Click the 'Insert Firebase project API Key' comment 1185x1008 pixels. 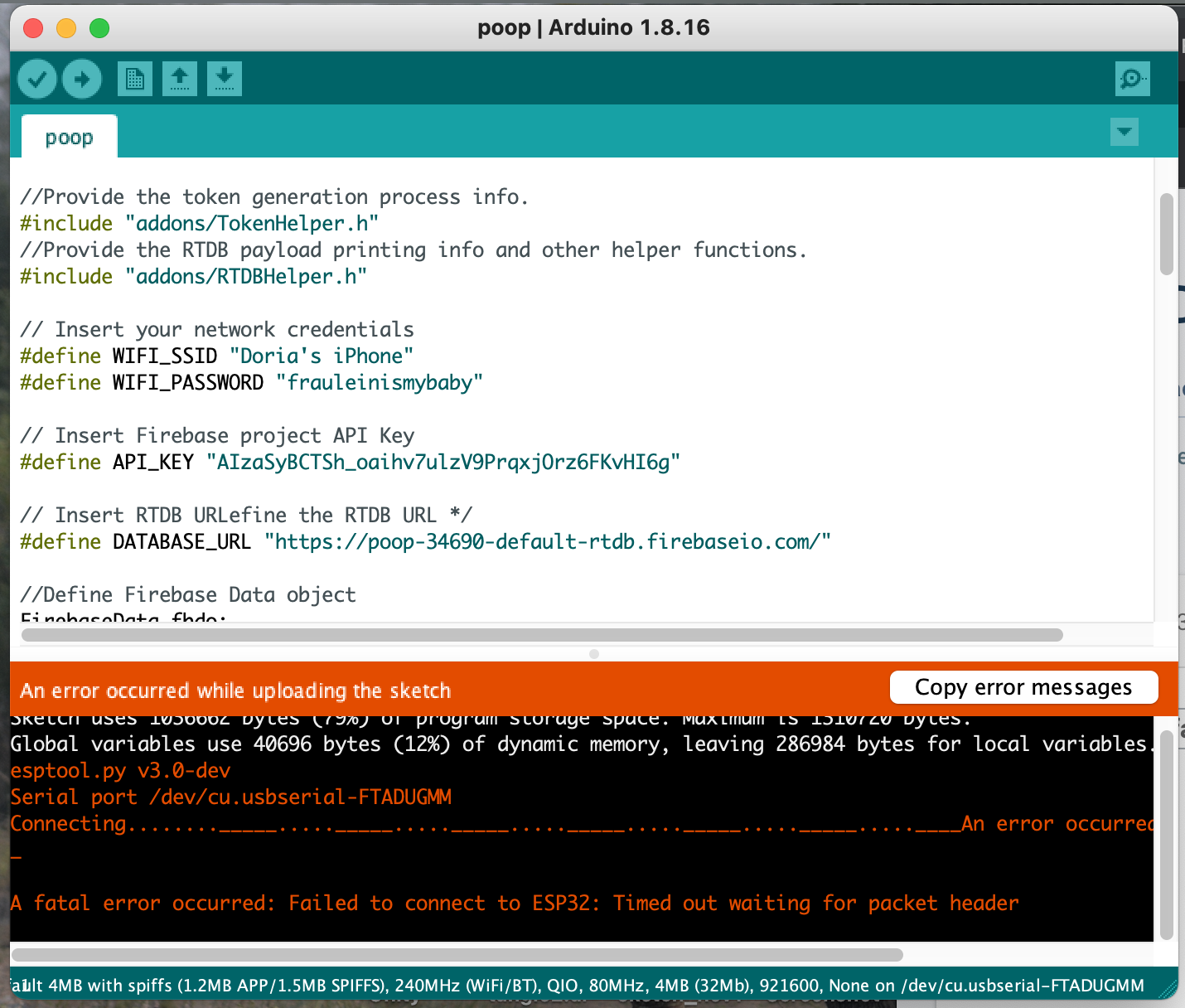pos(216,435)
